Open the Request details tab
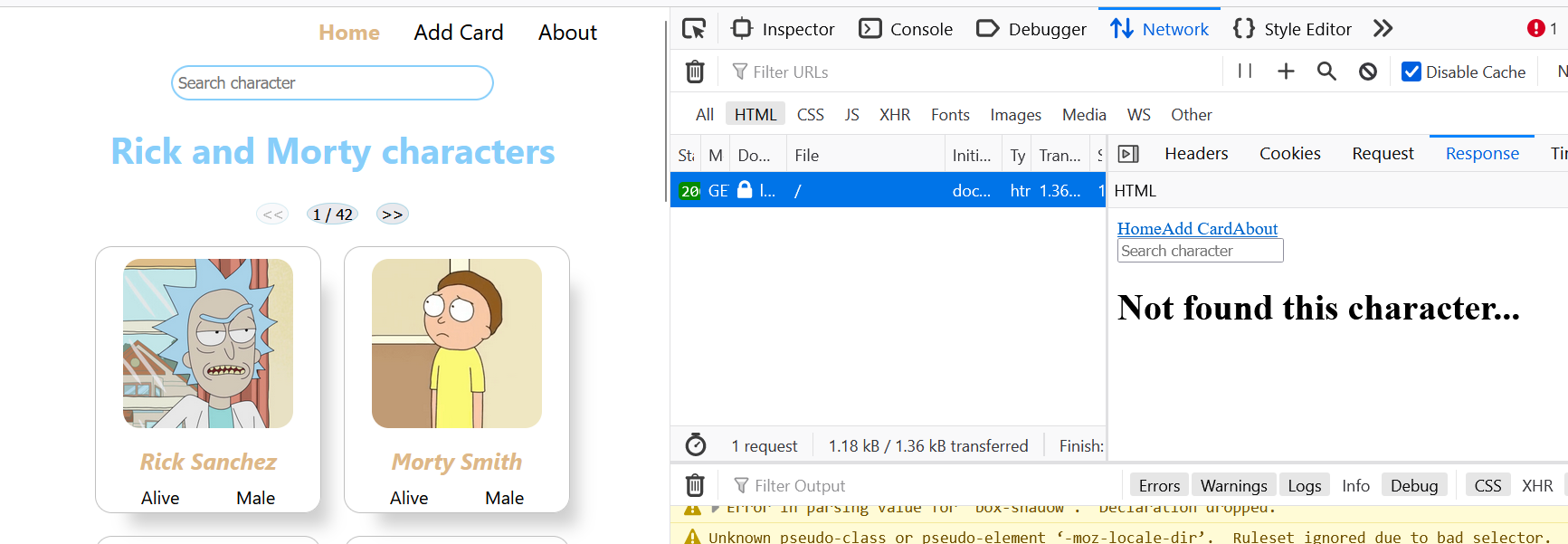The height and width of the screenshot is (544, 1568). pos(1383,154)
